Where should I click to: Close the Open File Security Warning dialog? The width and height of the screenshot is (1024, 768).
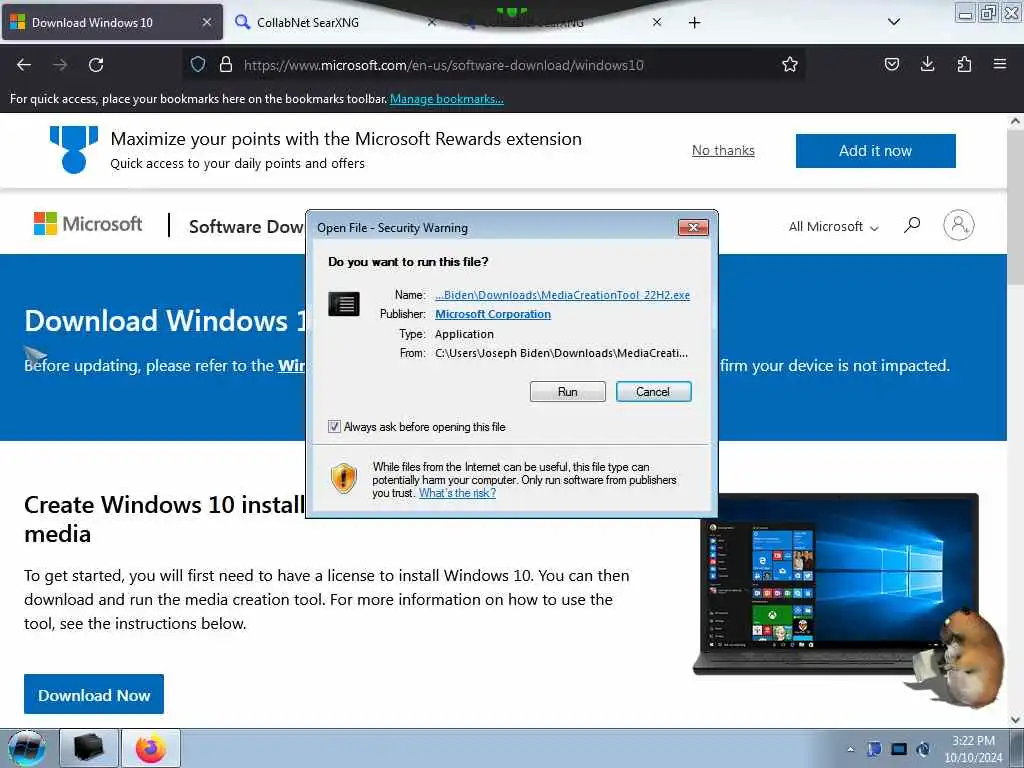694,227
